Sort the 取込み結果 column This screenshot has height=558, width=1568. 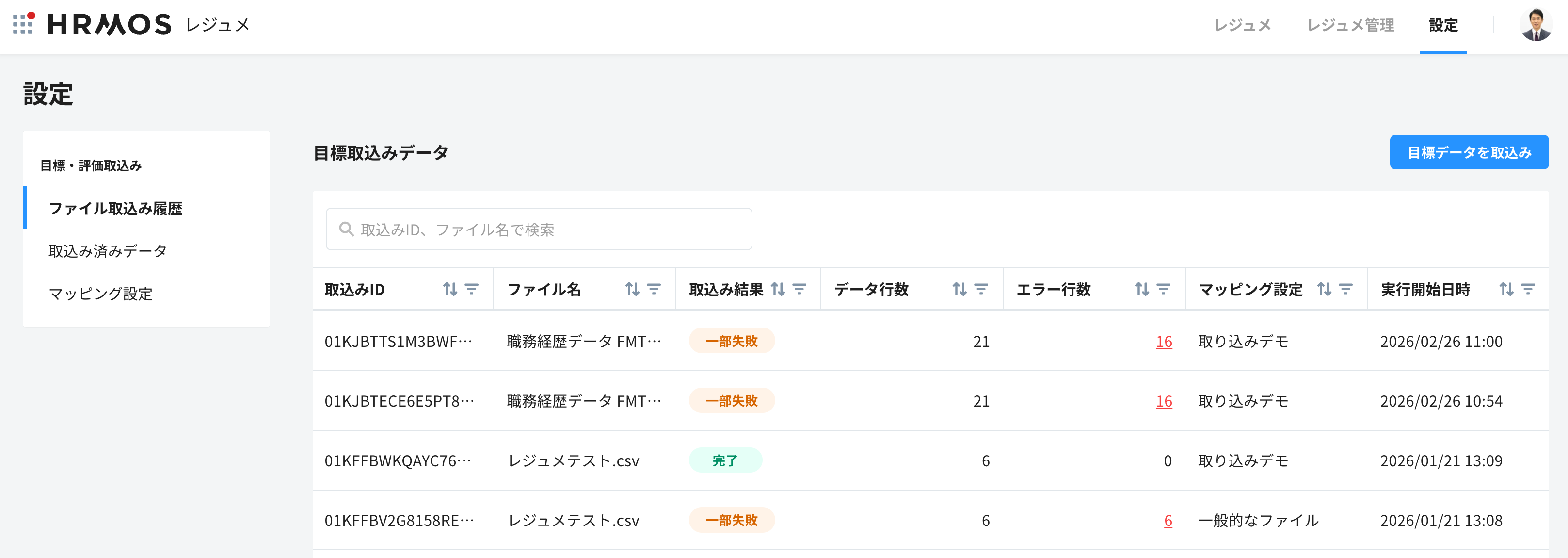tap(778, 289)
